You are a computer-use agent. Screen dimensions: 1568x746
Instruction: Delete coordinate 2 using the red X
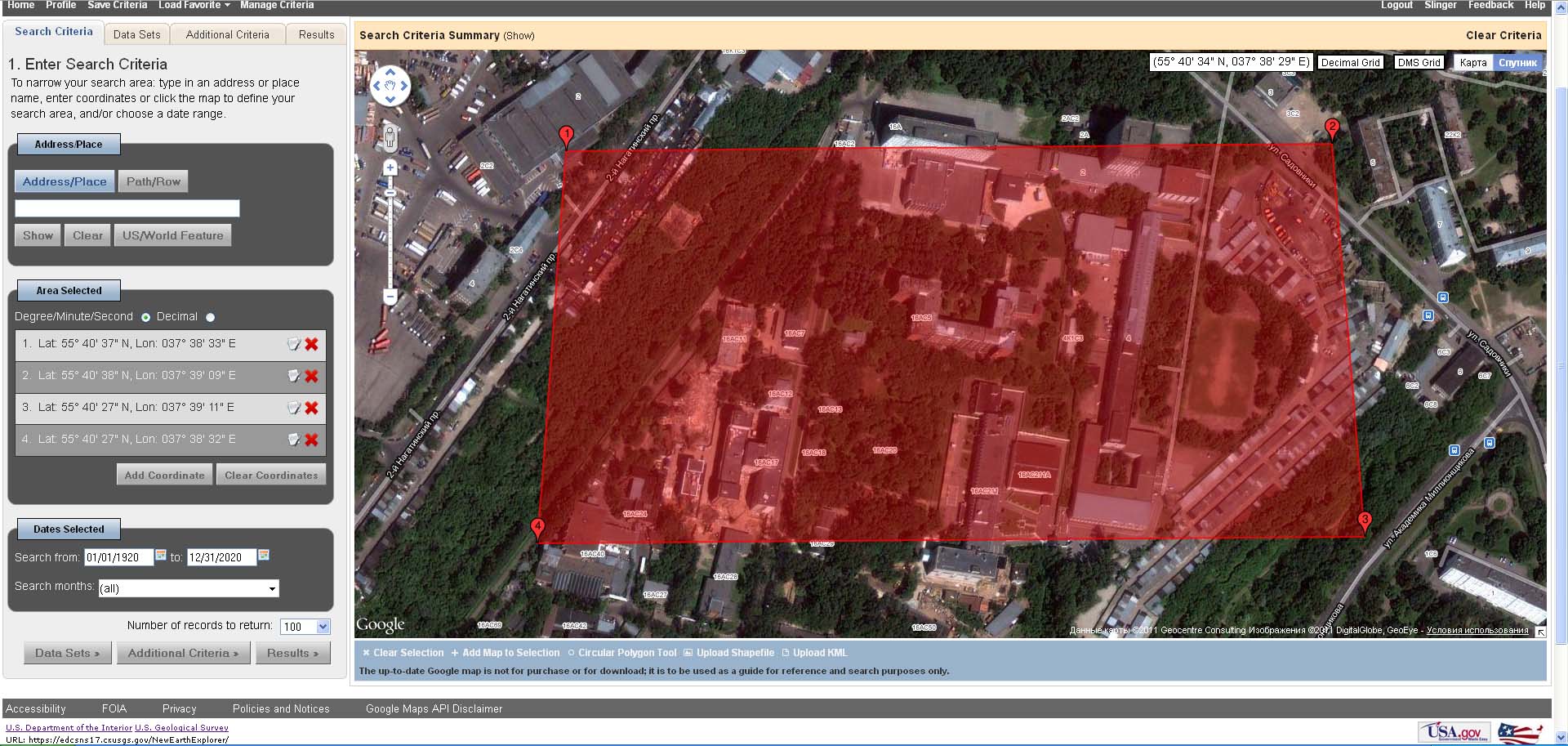click(311, 376)
